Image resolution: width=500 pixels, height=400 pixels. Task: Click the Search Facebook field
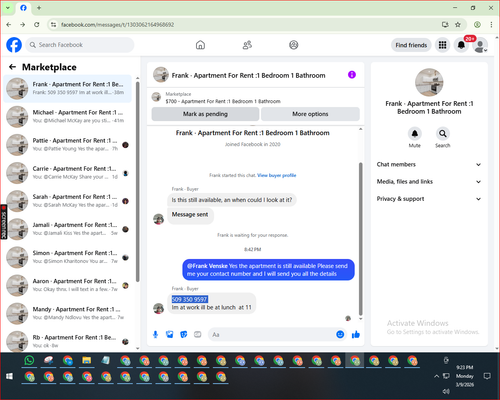[x=80, y=45]
